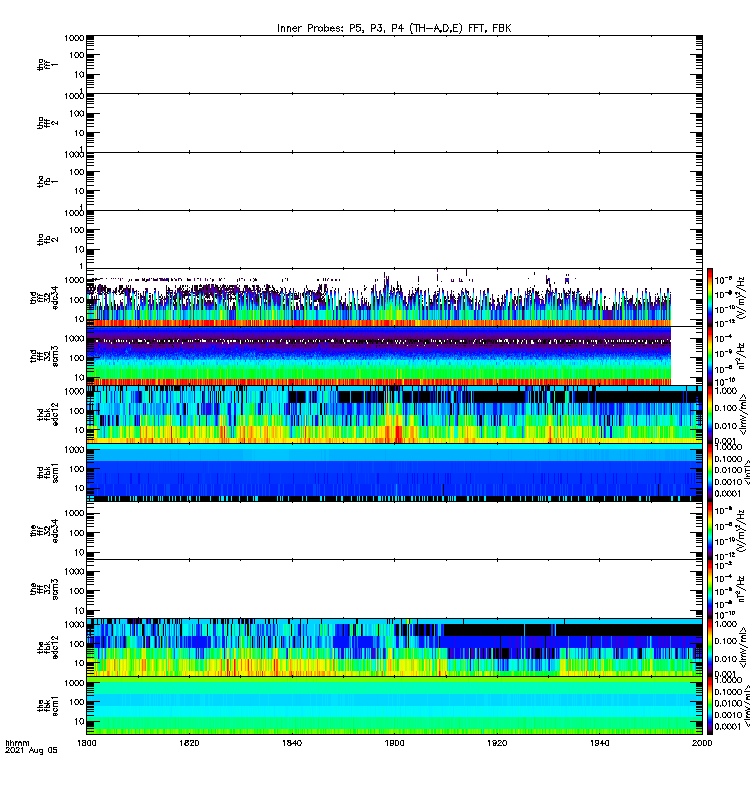
Task: Select the 'the fff 32 scm3' panel label
Action: point(44,589)
